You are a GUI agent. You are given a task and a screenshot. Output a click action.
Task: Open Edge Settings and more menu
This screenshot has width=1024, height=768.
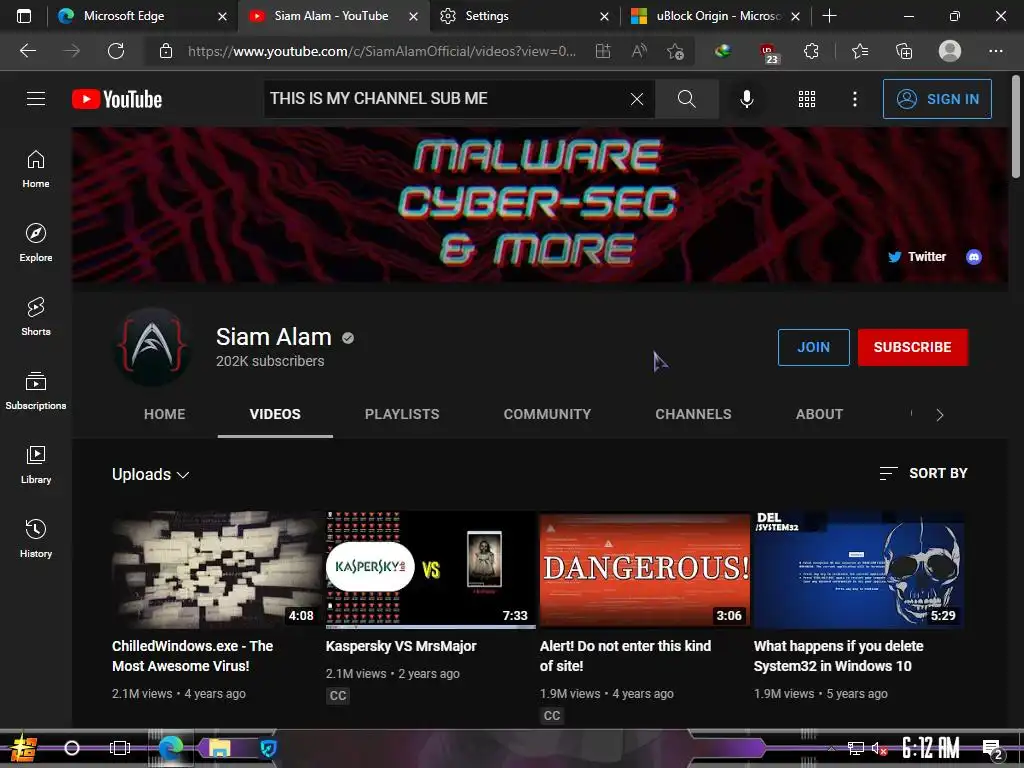click(x=995, y=51)
